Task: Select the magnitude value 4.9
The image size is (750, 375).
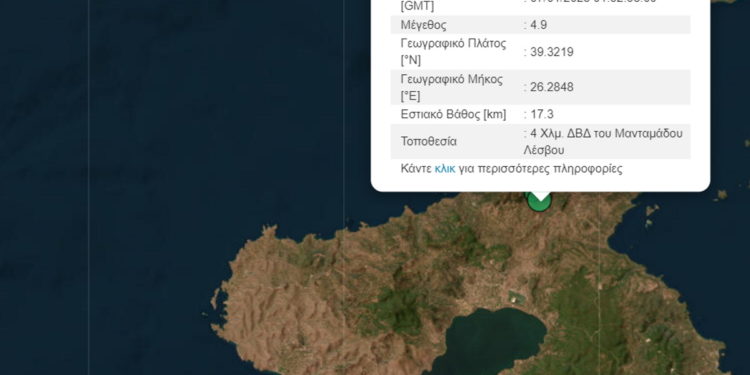Action: tap(538, 25)
